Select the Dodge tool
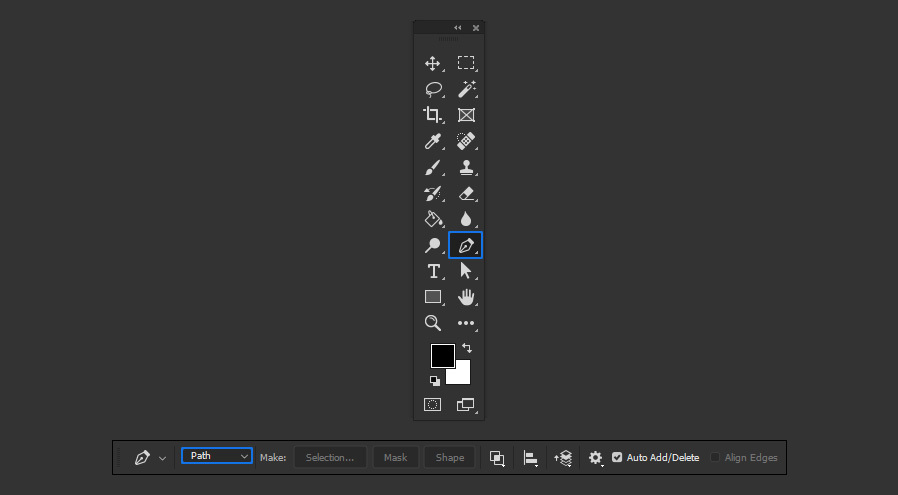The image size is (898, 495). point(432,246)
